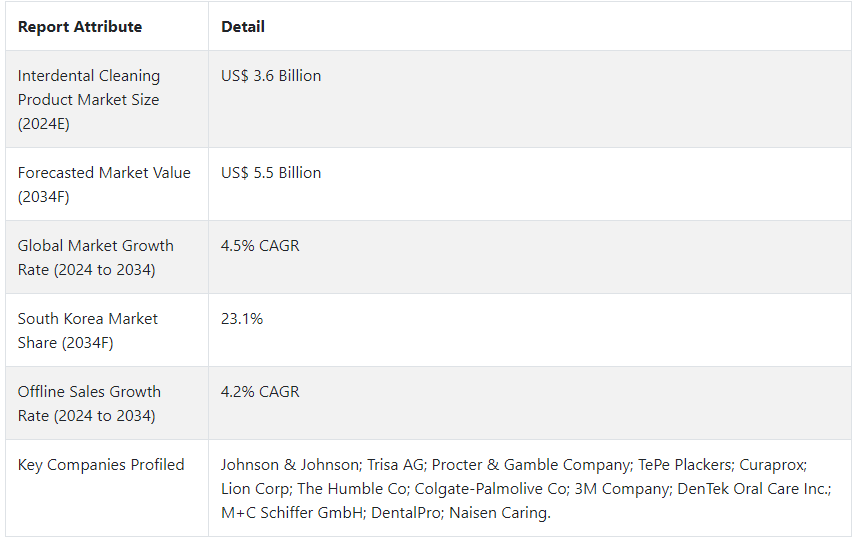Select the Global Market Growth Rate cell

[107, 258]
